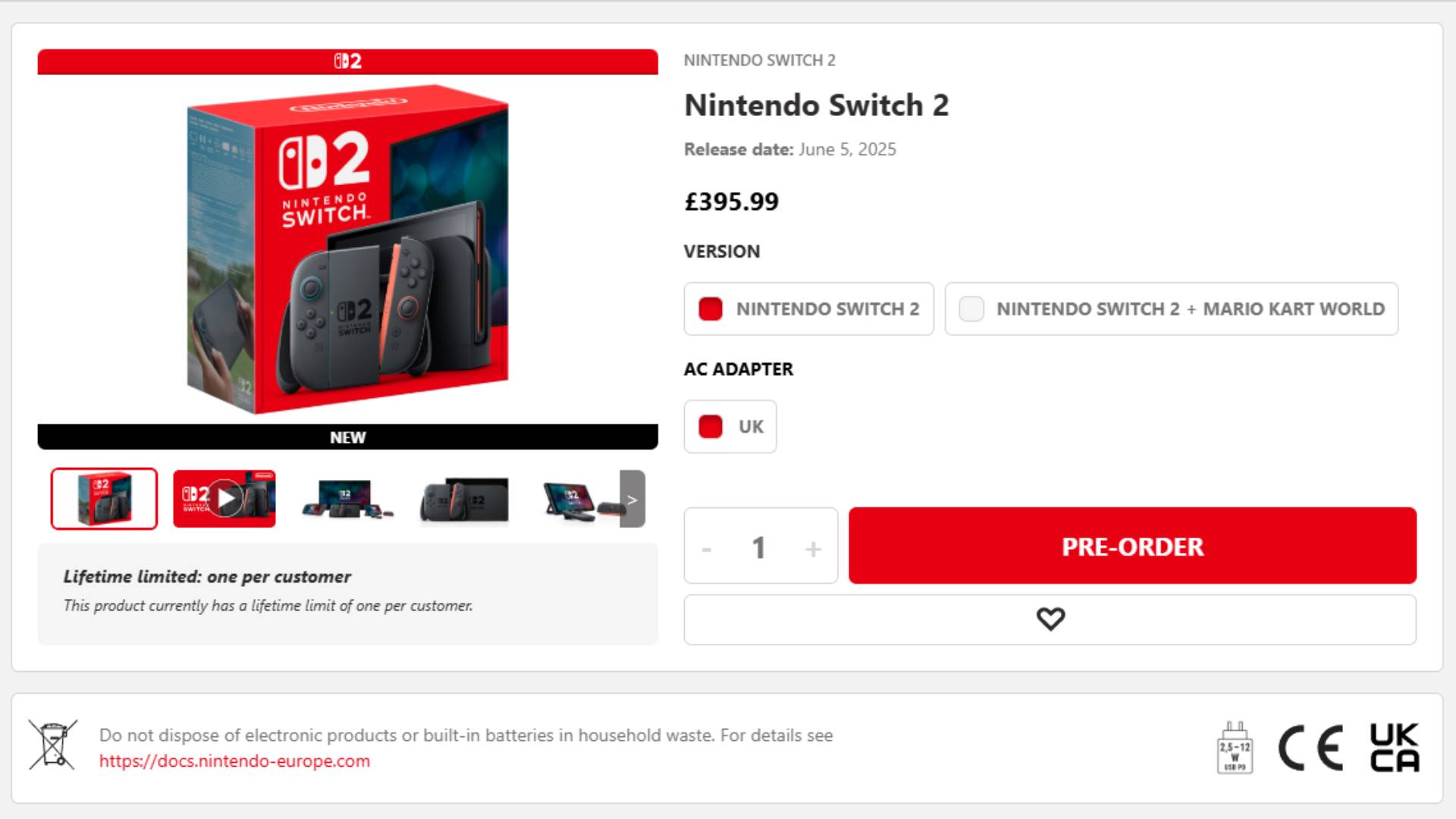This screenshot has width=1456, height=819.
Task: Click the CE certification mark icon
Action: 1310,748
